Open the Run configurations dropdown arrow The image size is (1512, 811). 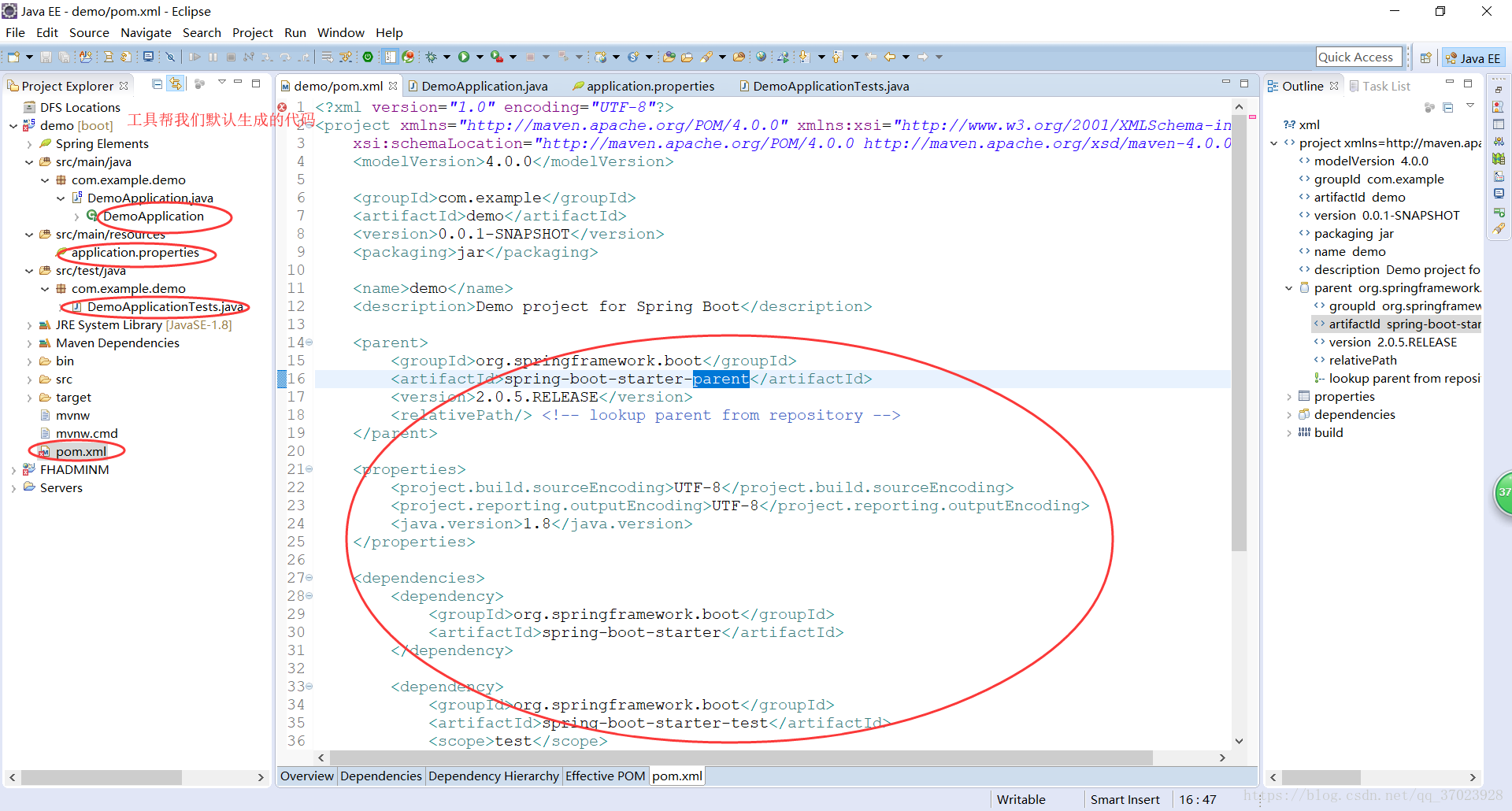[x=480, y=57]
